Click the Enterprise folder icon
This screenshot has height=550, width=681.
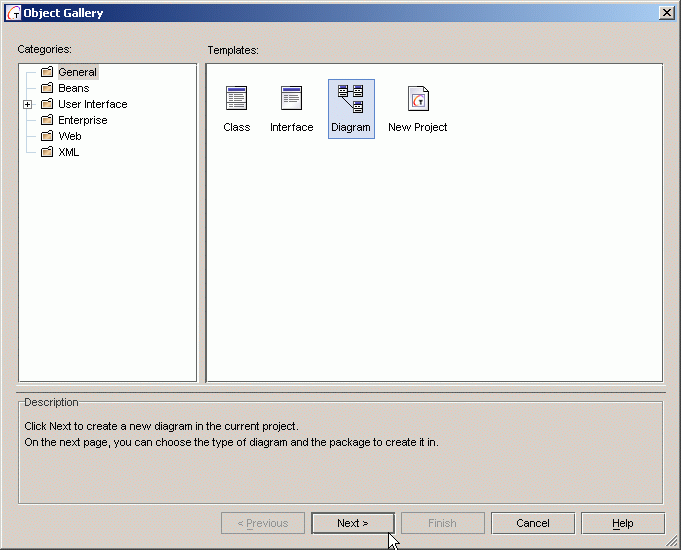[47, 120]
